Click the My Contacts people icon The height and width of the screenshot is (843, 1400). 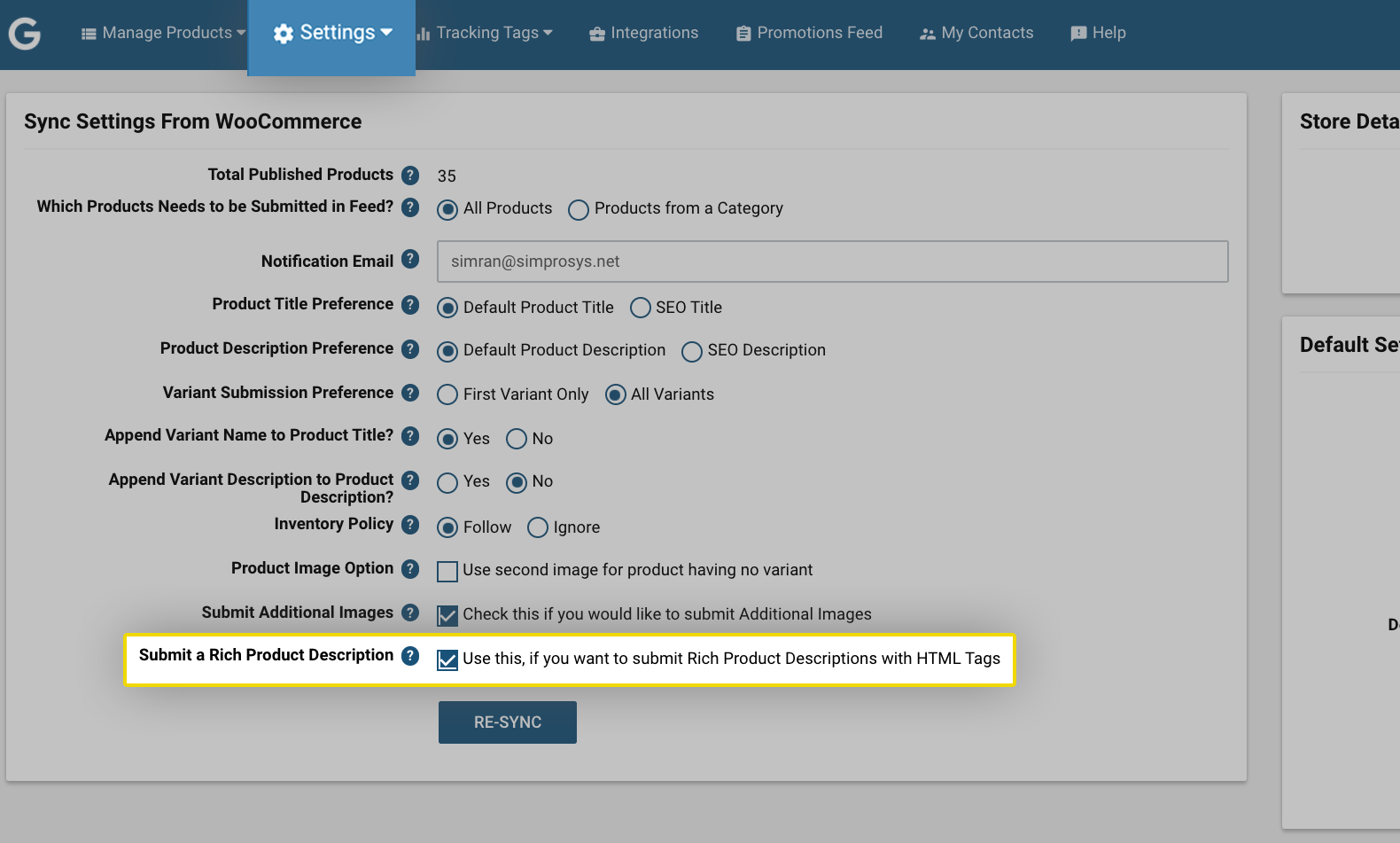point(928,34)
